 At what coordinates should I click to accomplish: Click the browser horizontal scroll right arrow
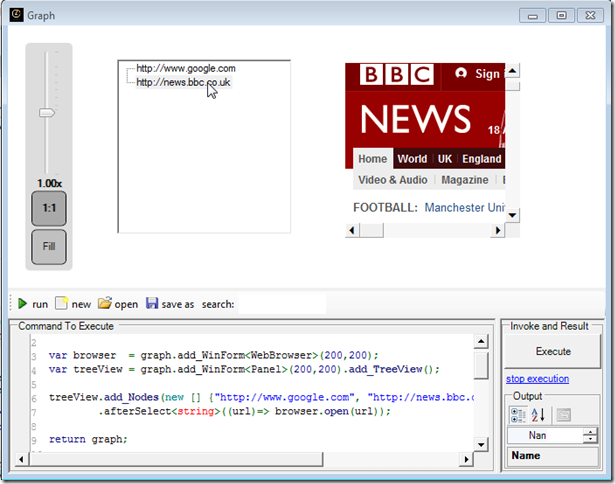click(498, 230)
